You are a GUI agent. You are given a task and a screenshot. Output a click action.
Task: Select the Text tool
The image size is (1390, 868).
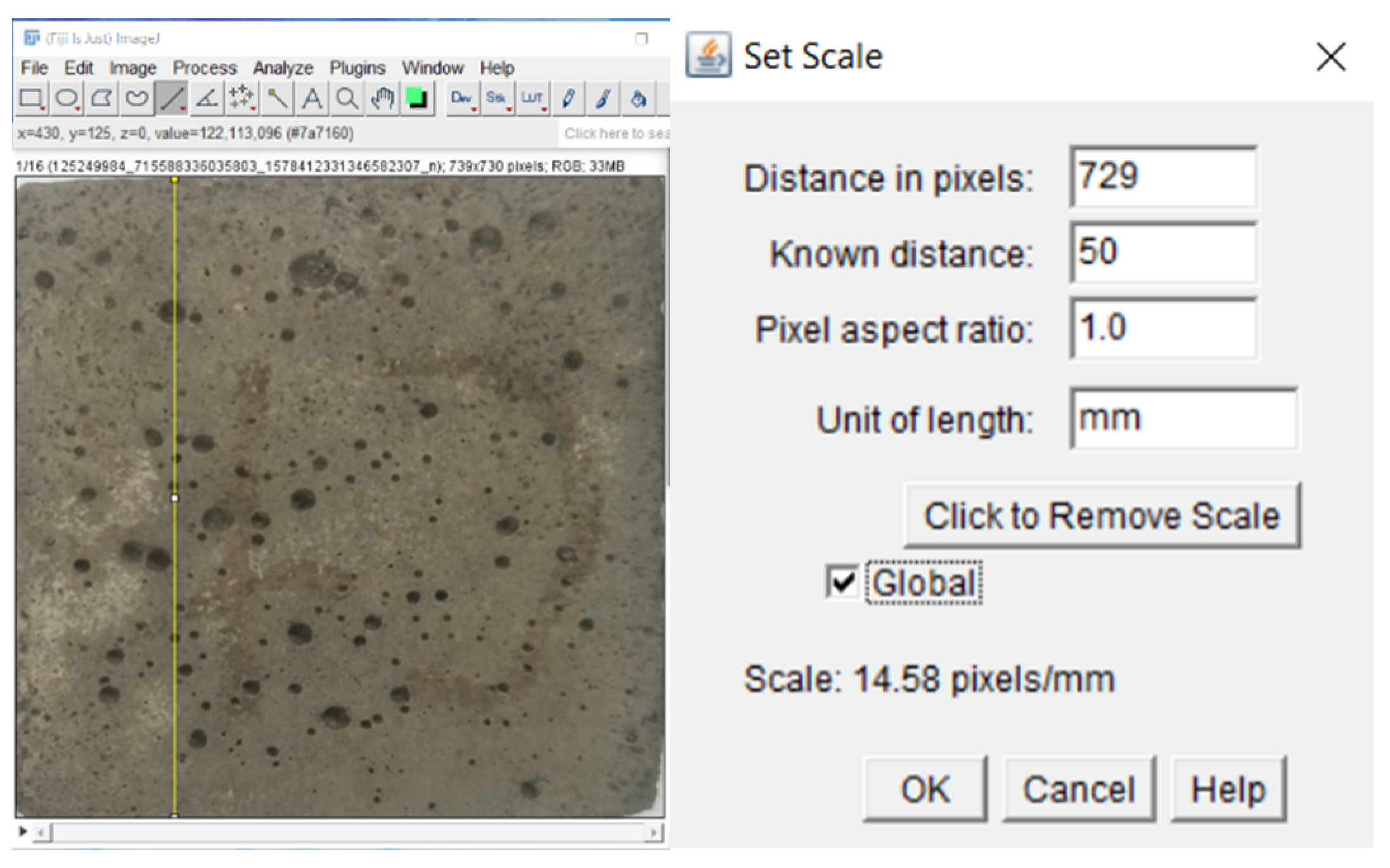click(x=312, y=99)
